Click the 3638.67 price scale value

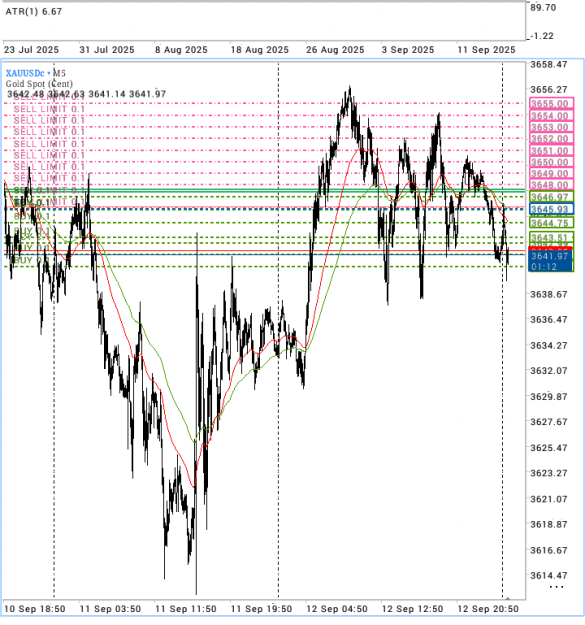point(549,294)
